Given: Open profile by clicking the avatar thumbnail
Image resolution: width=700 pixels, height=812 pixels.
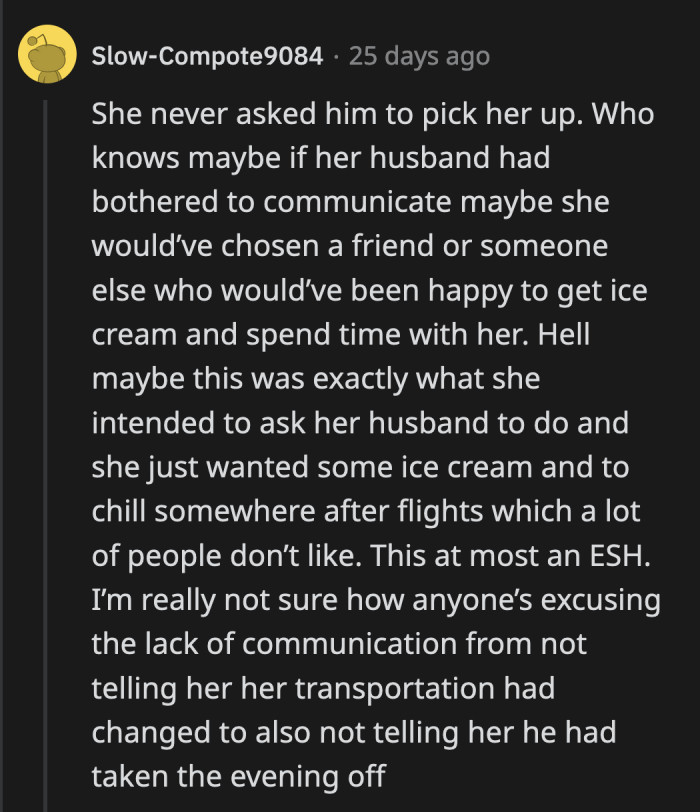Looking at the screenshot, I should (47, 56).
